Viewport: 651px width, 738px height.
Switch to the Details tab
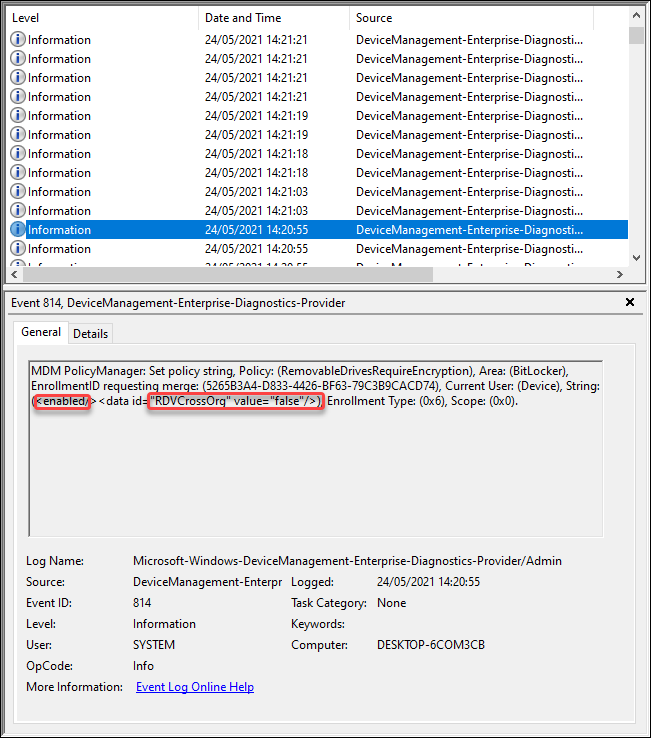pos(91,334)
